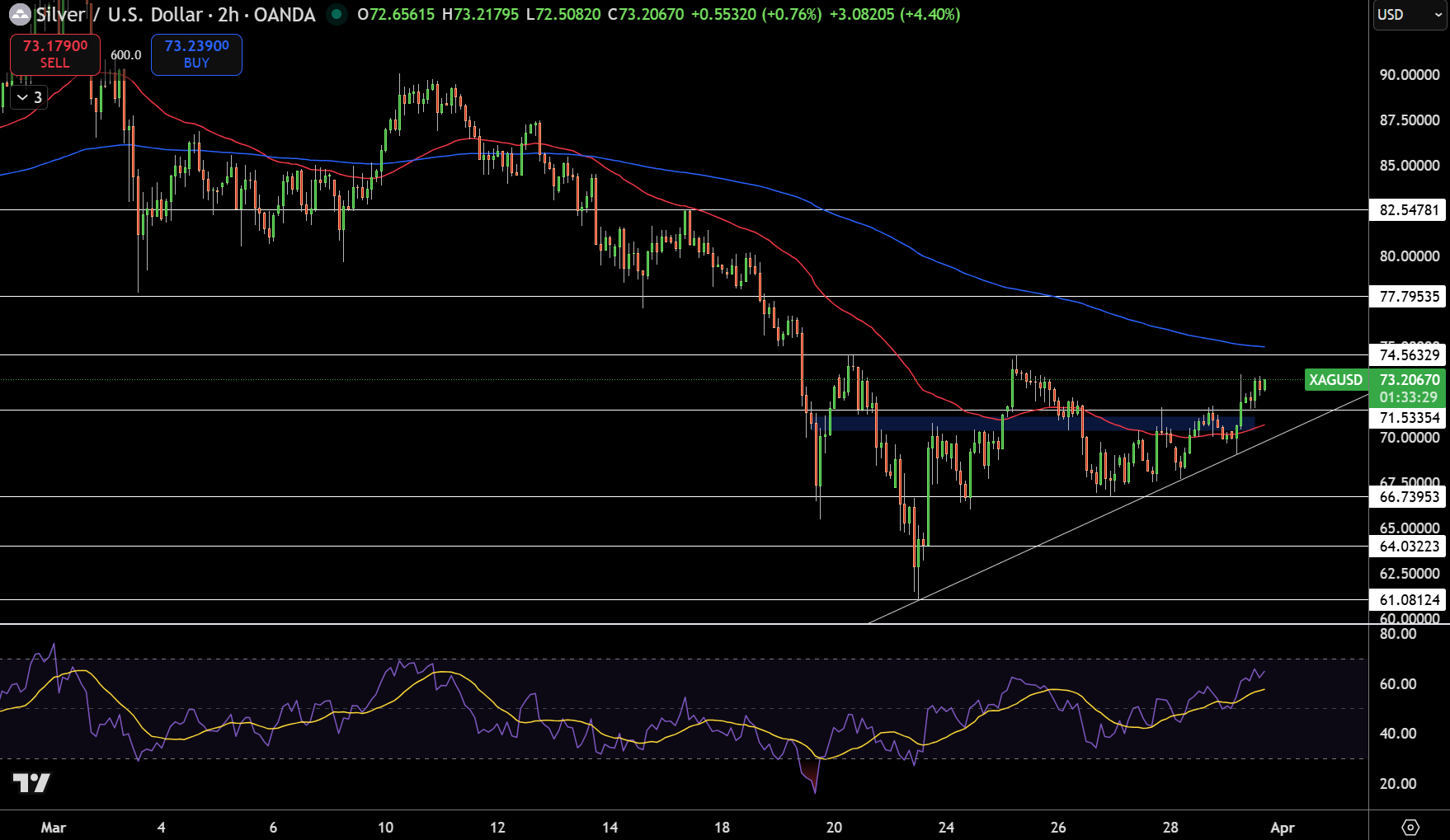Click the Mar date on time axis

tap(54, 827)
